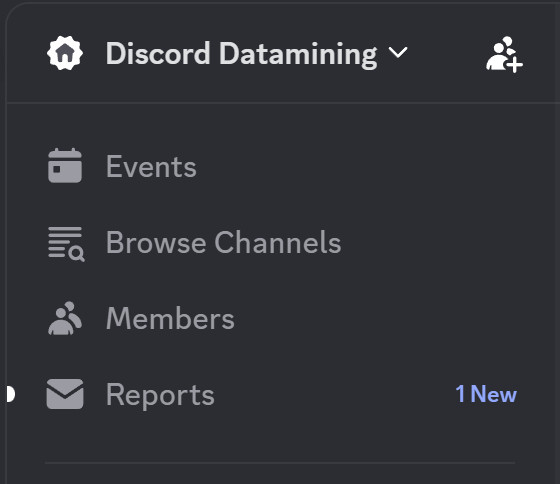560x484 pixels.
Task: Click the community server home badge icon
Action: tap(65, 53)
